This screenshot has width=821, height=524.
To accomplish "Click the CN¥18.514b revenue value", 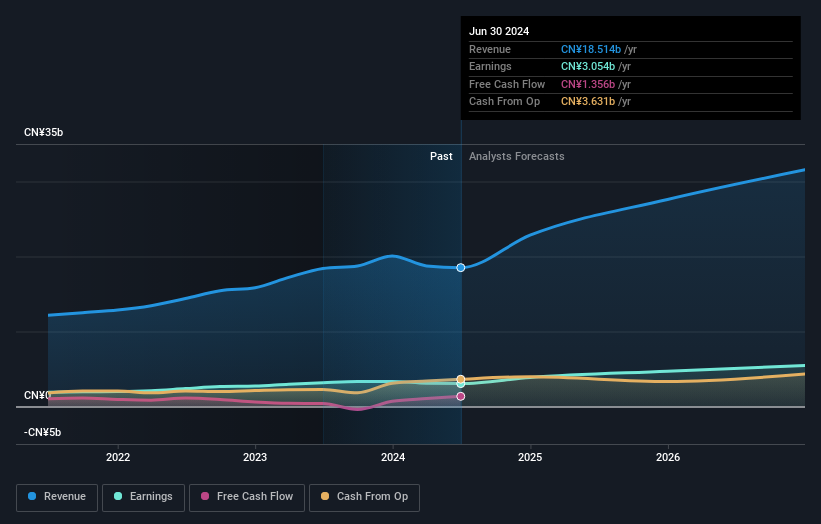I will tap(591, 49).
